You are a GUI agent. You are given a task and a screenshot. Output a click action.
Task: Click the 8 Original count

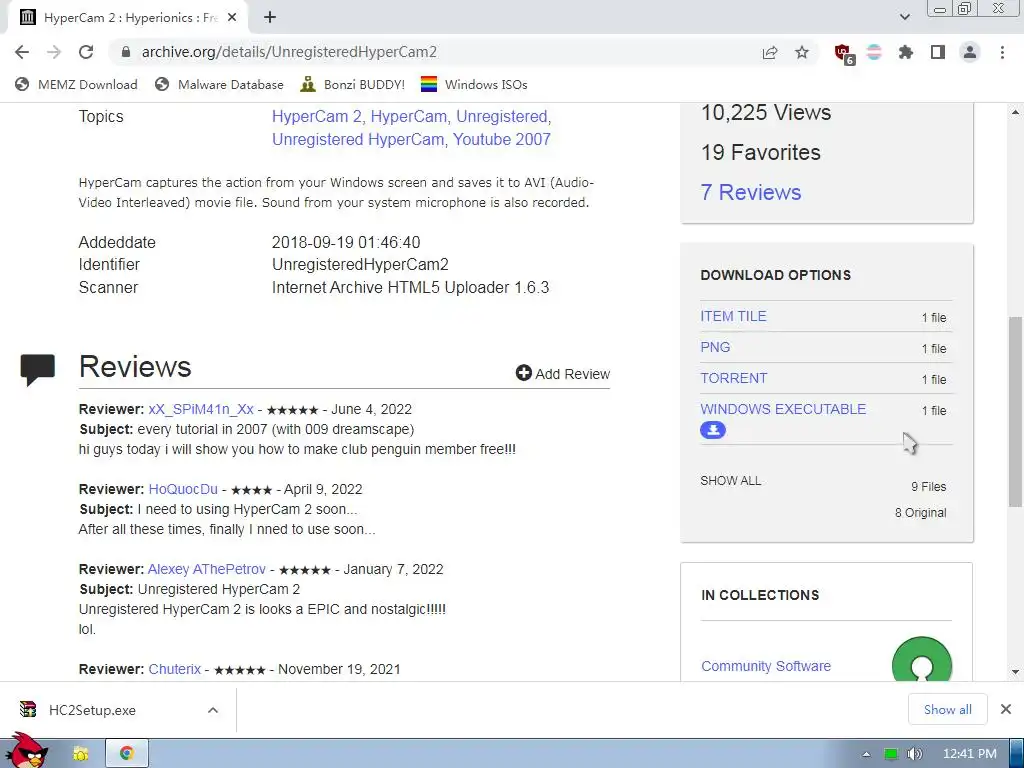coord(920,513)
